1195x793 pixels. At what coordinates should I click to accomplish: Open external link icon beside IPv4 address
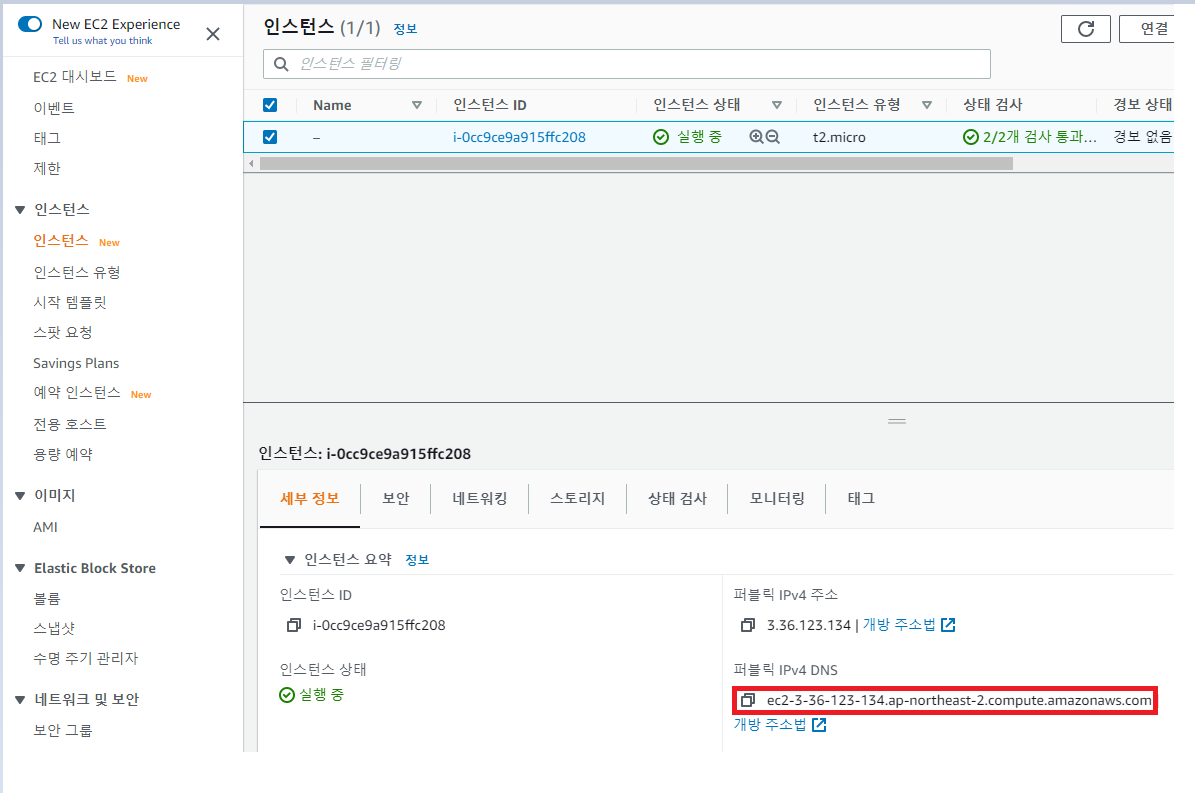tap(948, 625)
